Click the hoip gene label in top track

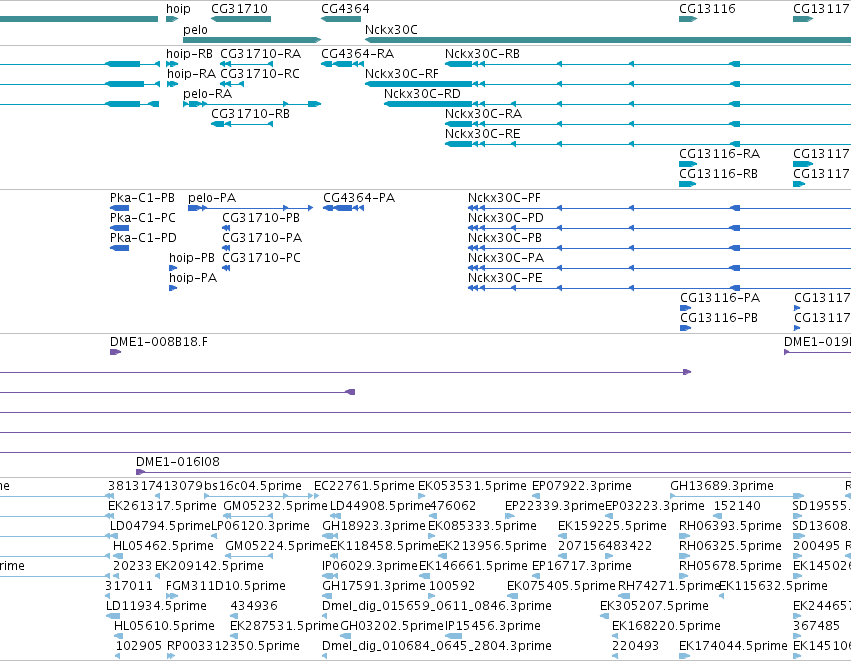tap(178, 9)
